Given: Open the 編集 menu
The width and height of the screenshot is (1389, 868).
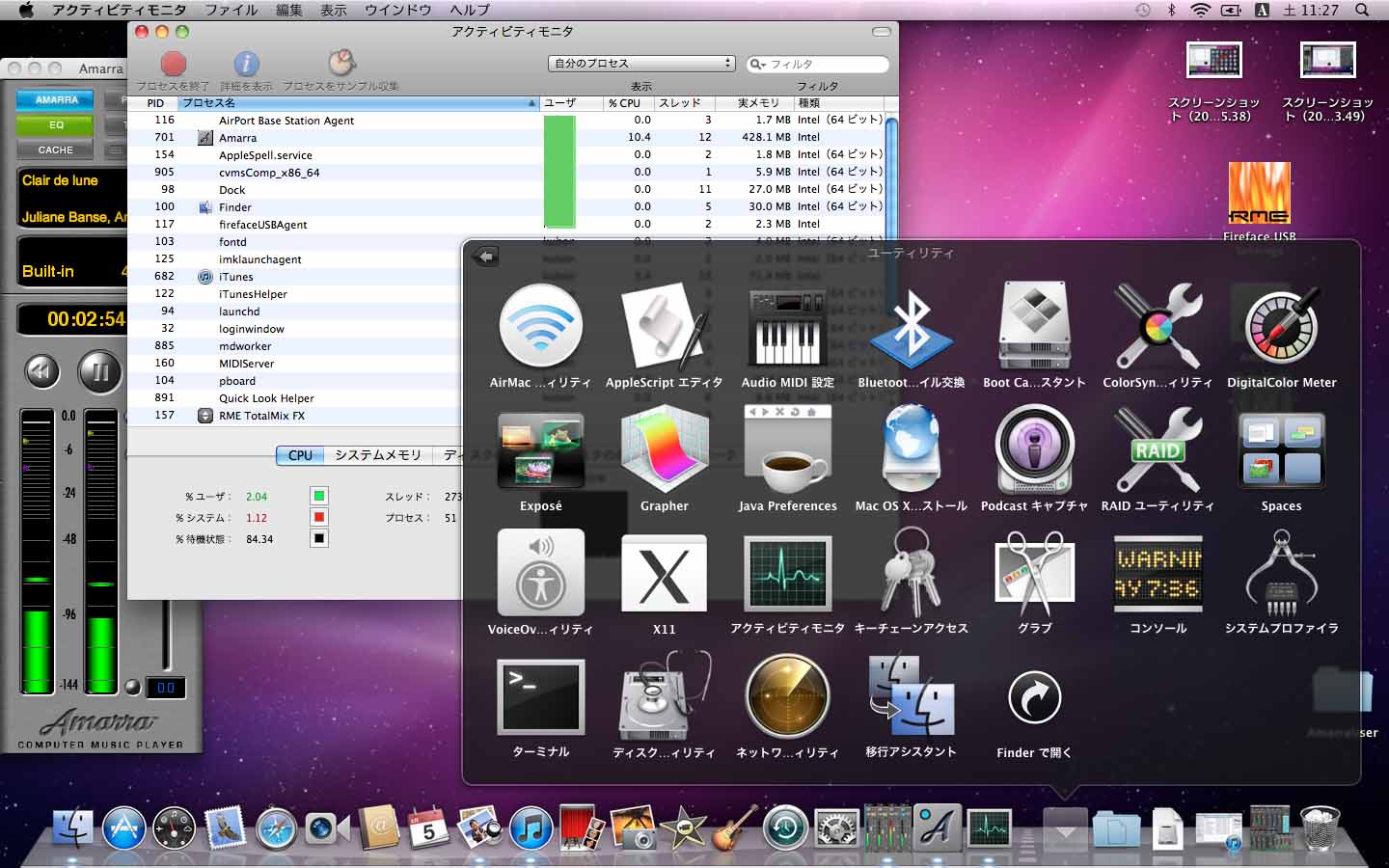Looking at the screenshot, I should click(288, 10).
